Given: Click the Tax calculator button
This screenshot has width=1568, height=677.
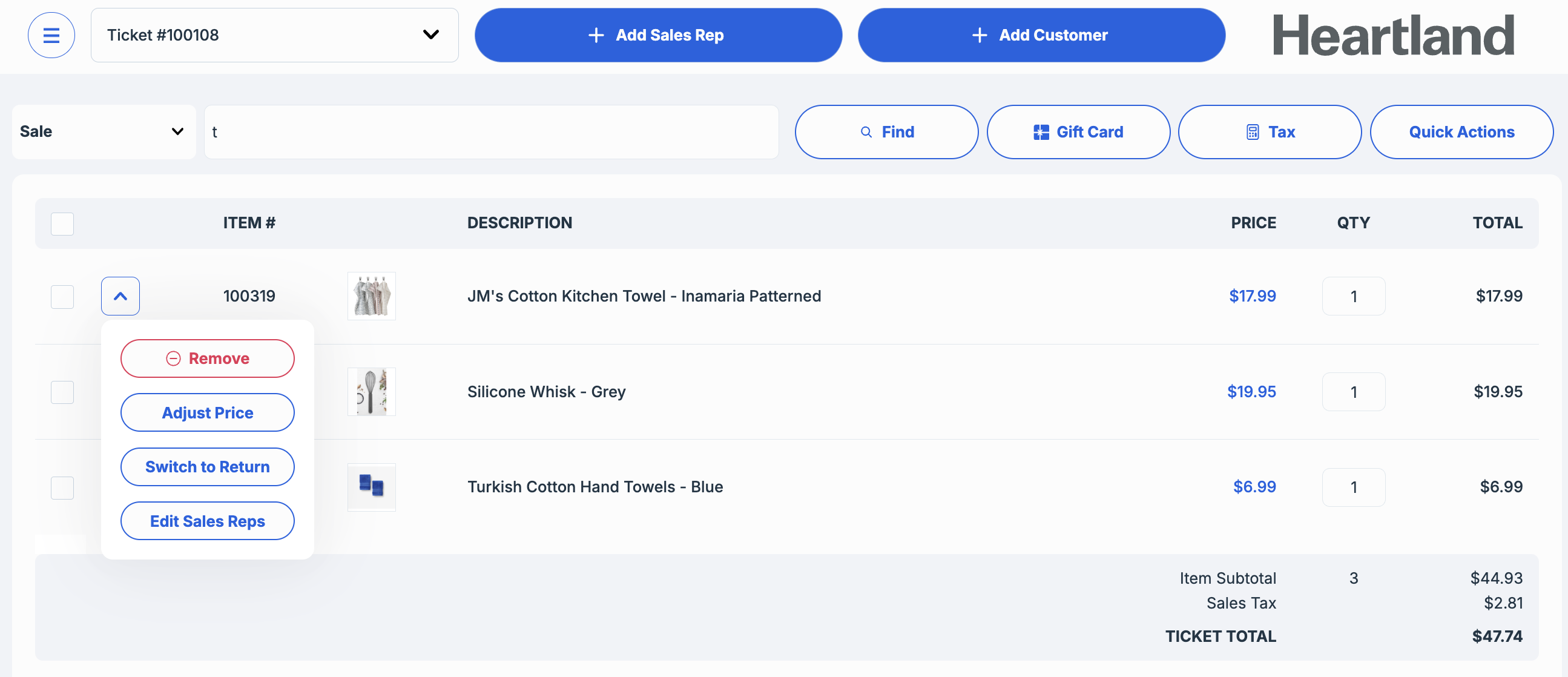Looking at the screenshot, I should 1270,132.
